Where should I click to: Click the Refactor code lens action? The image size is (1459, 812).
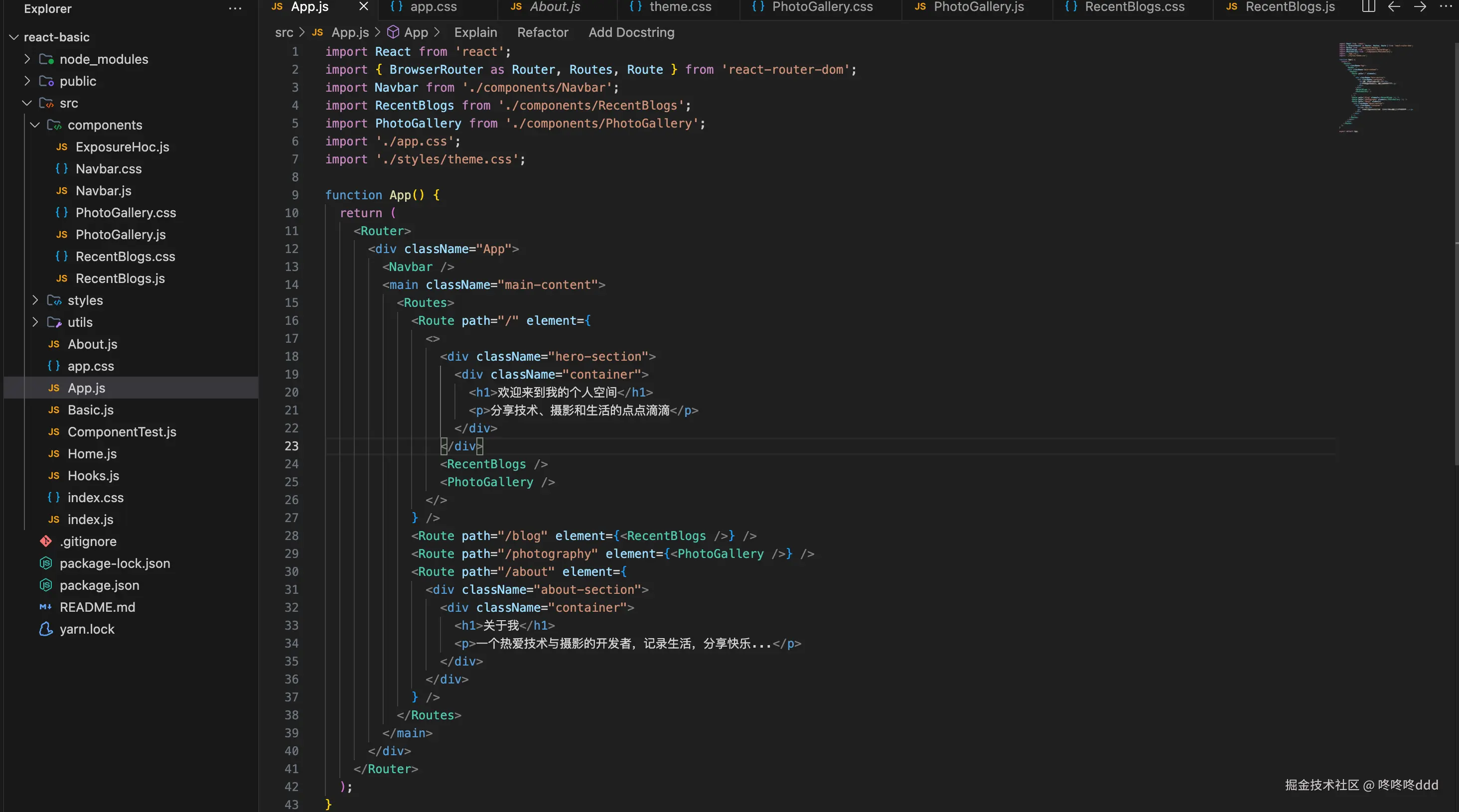(542, 32)
